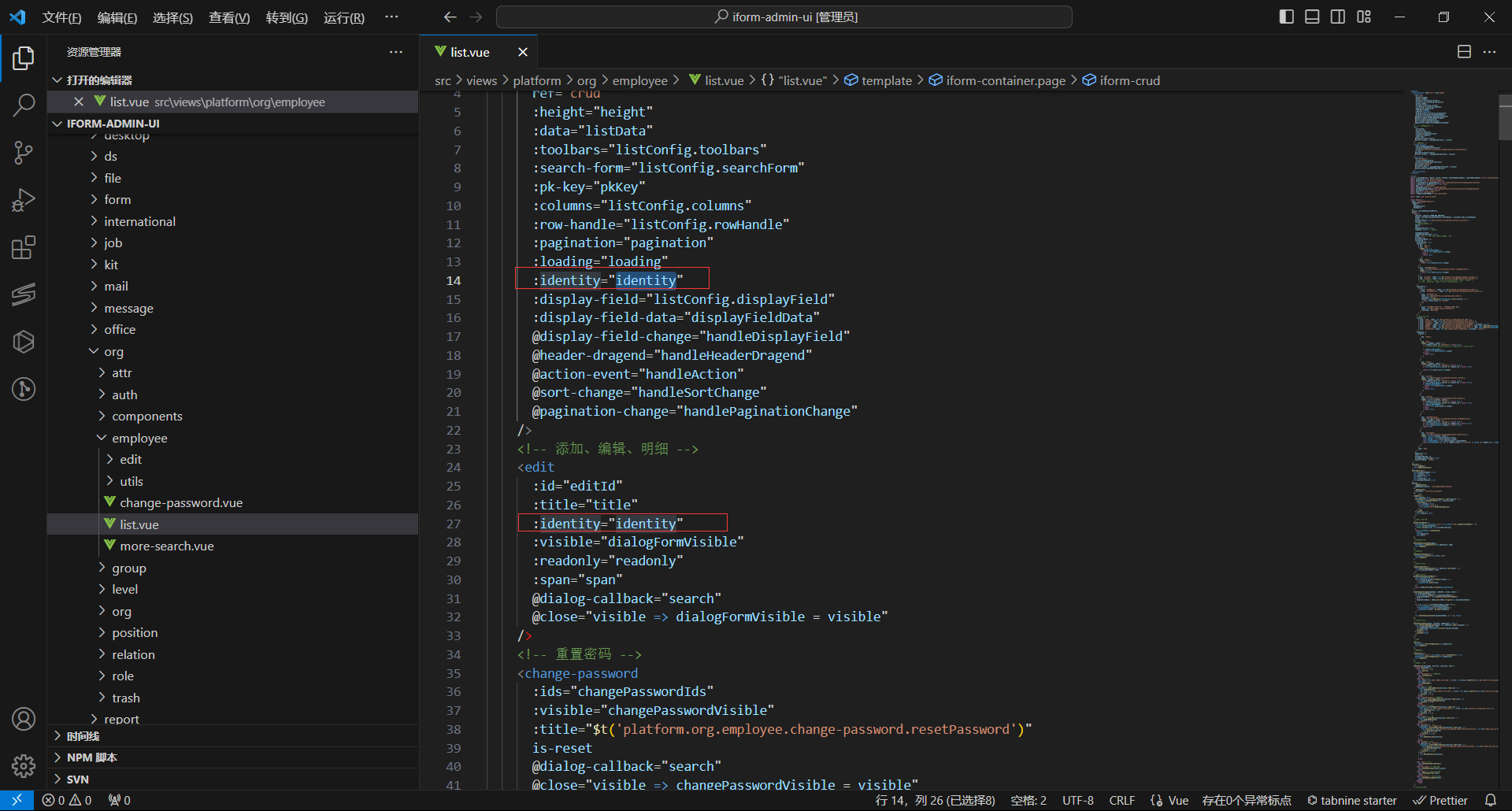This screenshot has height=811, width=1512.
Task: Expand the components folder
Action: (146, 417)
